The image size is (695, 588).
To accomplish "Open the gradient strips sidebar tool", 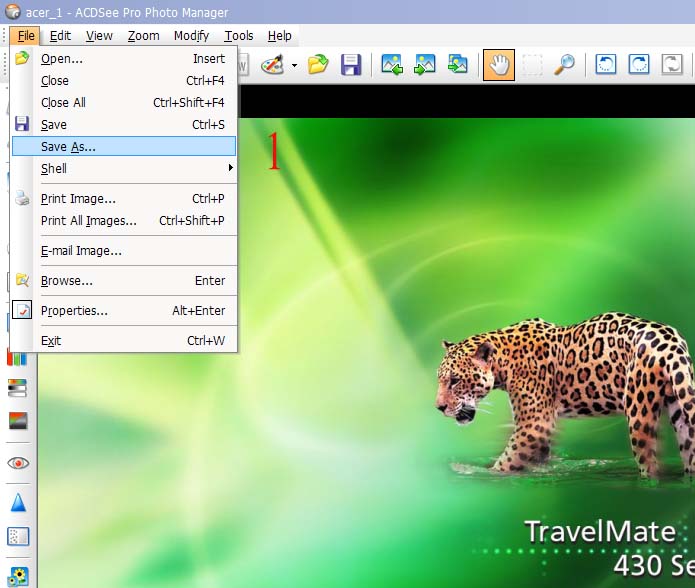I will 18,388.
